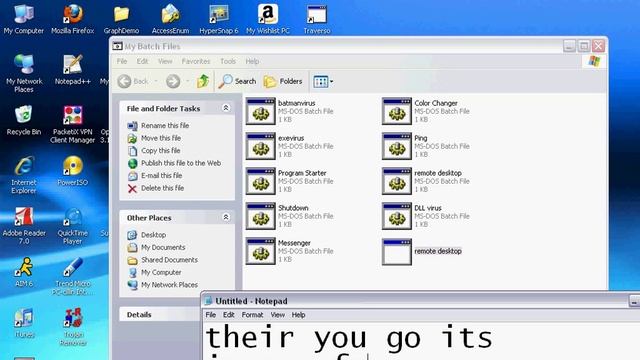Click Copy this file link
This screenshot has height=360, width=640.
tap(160, 151)
